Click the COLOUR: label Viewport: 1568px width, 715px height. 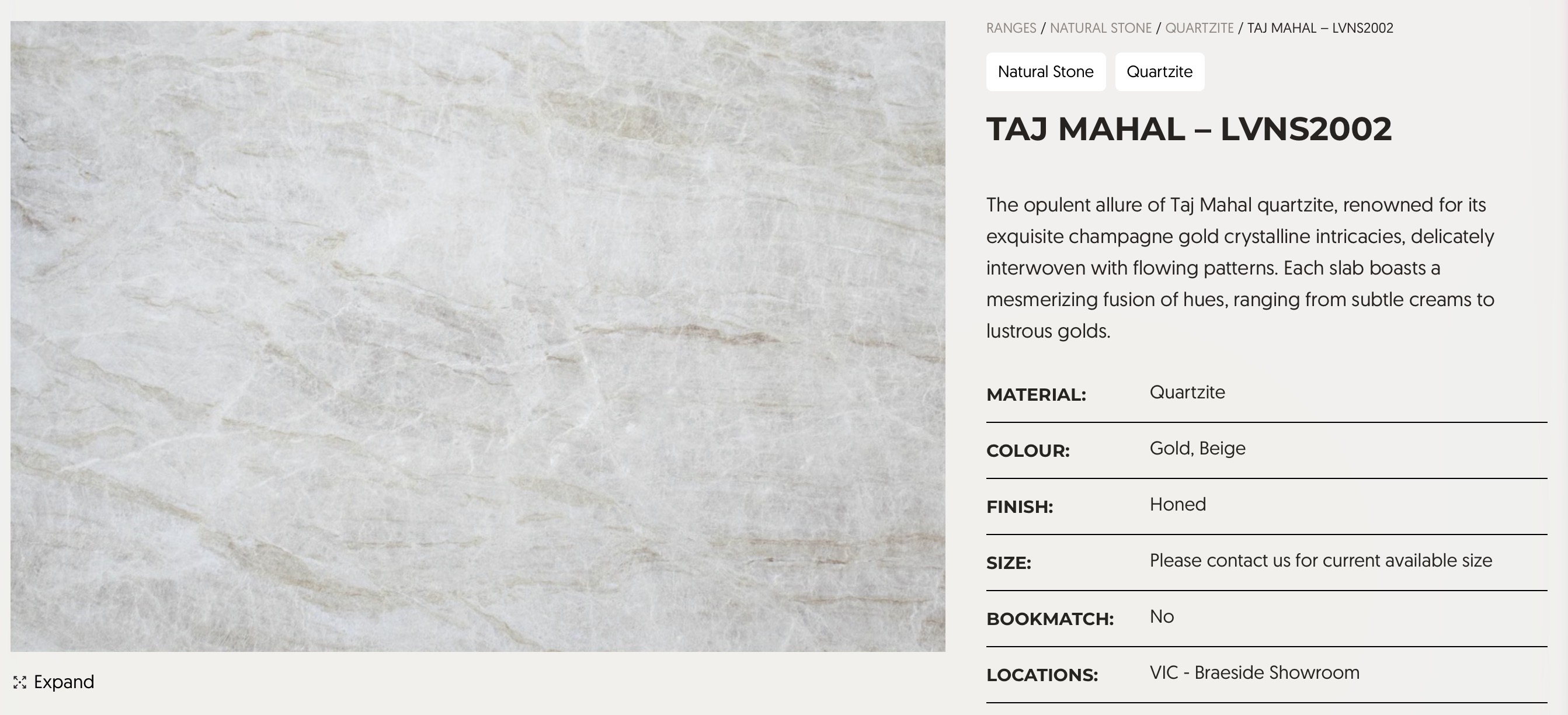point(1027,451)
